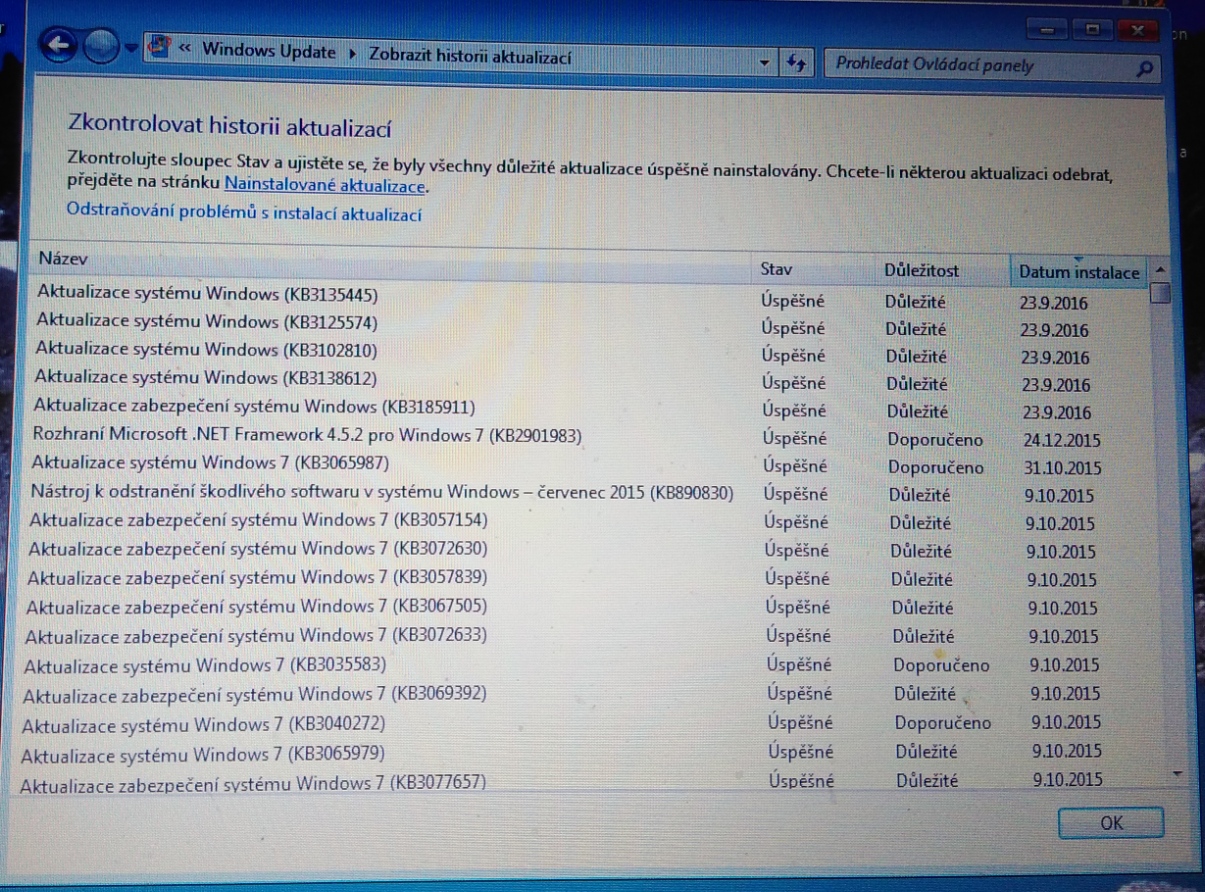Screen dimensions: 1205x892
Task: Click the scrollbar down arrow
Action: coord(1177,773)
